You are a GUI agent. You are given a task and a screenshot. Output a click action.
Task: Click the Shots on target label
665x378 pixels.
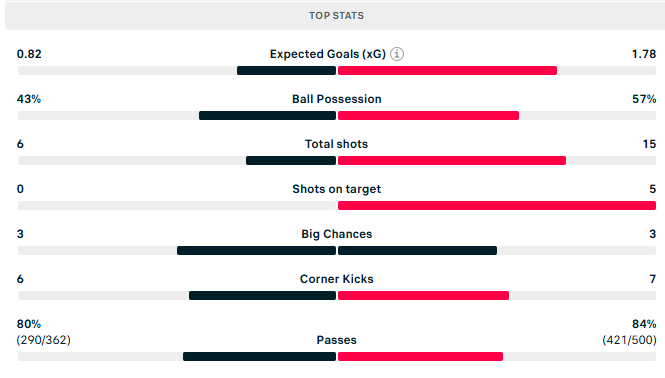(x=337, y=189)
